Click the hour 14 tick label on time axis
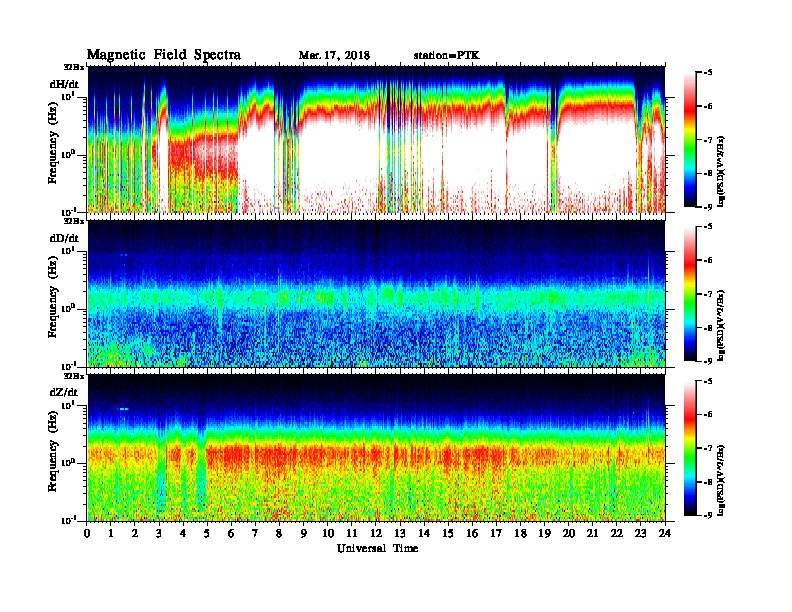The image size is (792, 612). (x=424, y=533)
